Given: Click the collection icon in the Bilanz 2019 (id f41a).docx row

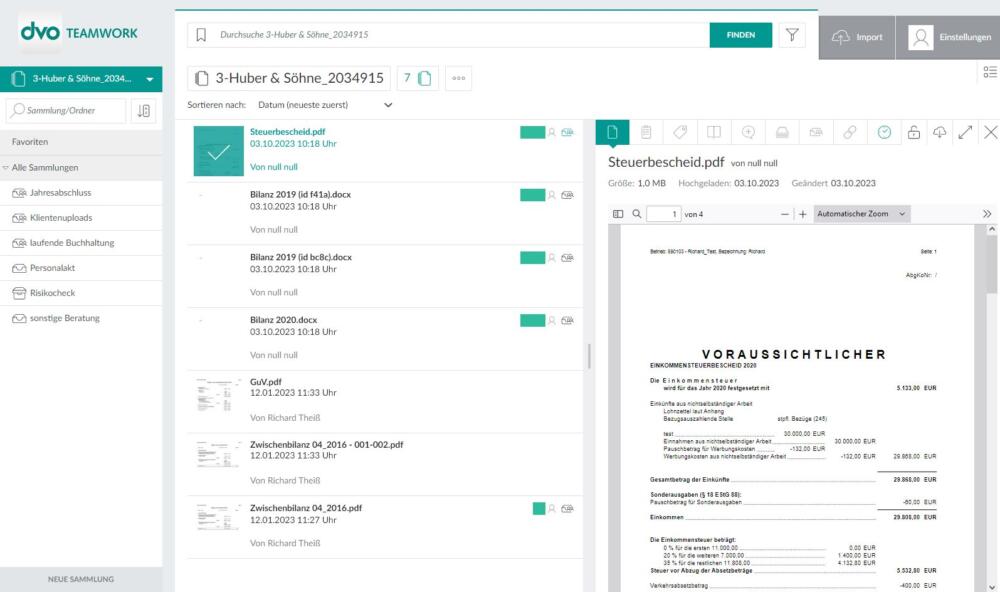Looking at the screenshot, I should [x=567, y=195].
